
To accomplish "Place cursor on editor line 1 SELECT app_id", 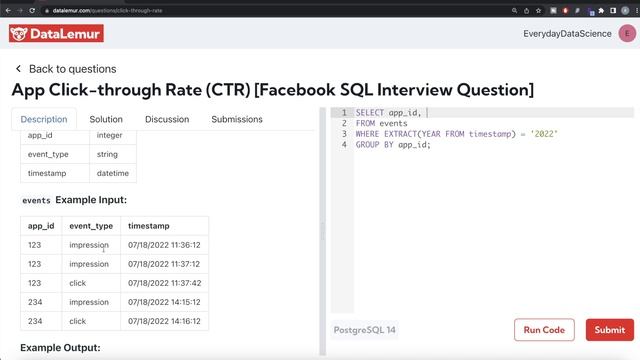I will (x=388, y=113).
